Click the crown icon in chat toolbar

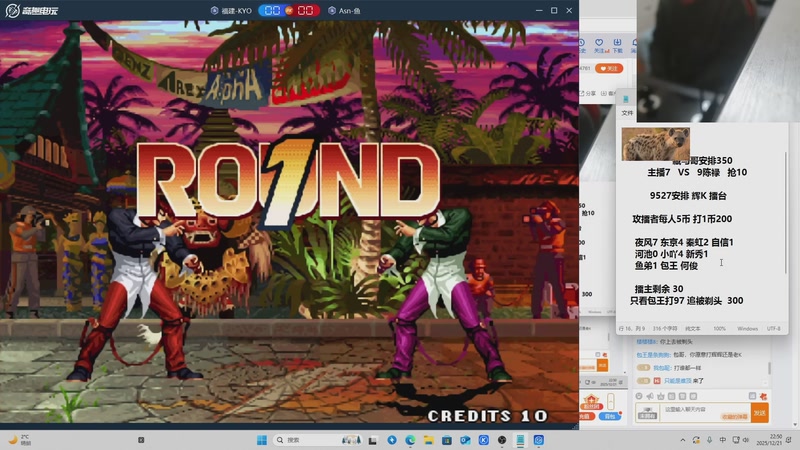tap(661, 396)
